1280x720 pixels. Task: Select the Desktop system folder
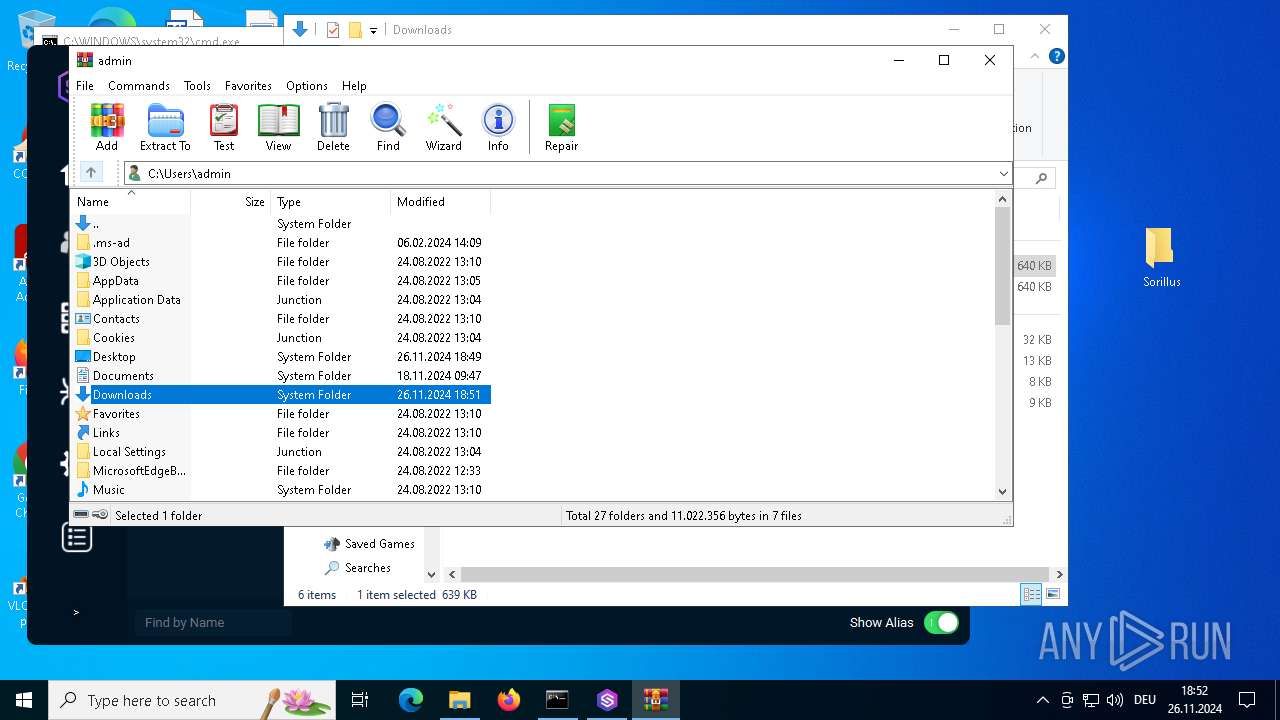click(281, 357)
